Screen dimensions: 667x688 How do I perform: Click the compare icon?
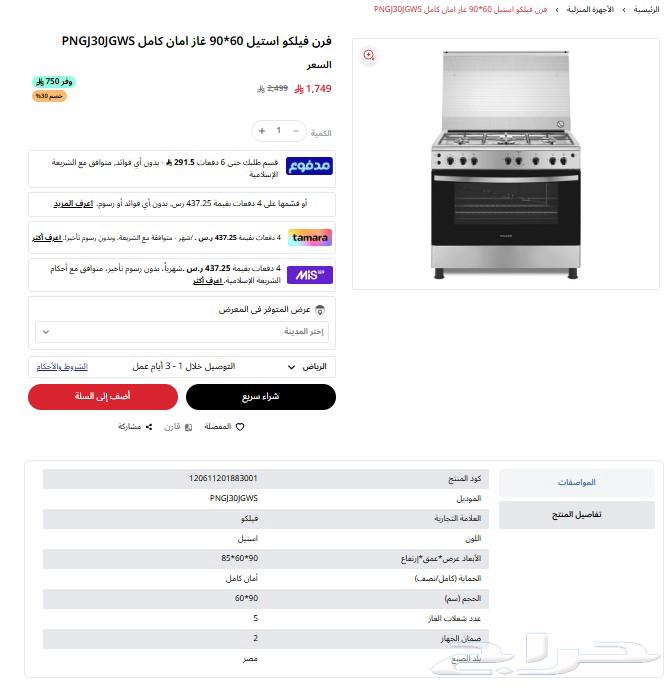(189, 427)
